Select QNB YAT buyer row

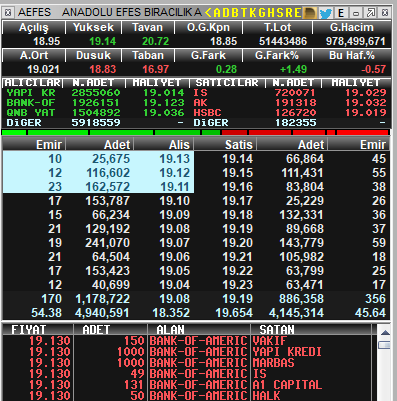tap(97, 113)
